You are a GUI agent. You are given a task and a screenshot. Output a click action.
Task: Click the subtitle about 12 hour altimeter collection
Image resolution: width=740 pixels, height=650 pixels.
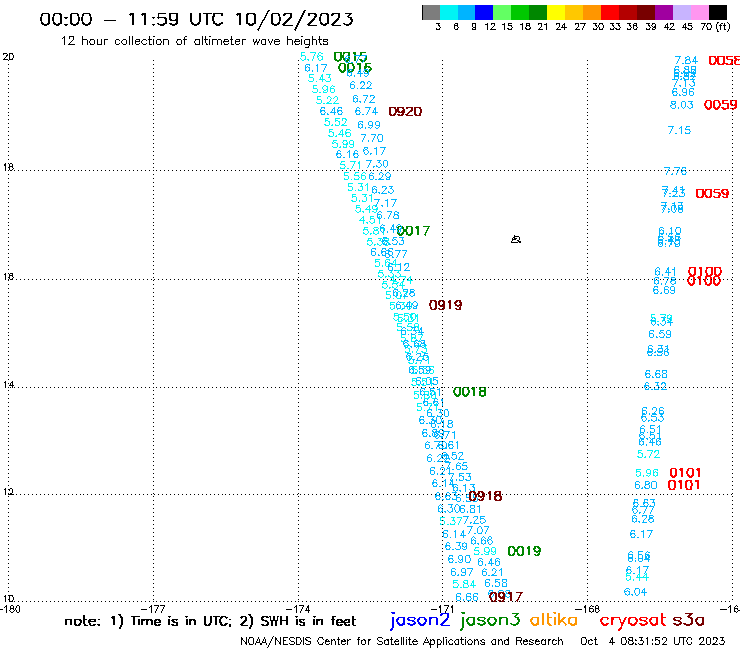[x=194, y=41]
